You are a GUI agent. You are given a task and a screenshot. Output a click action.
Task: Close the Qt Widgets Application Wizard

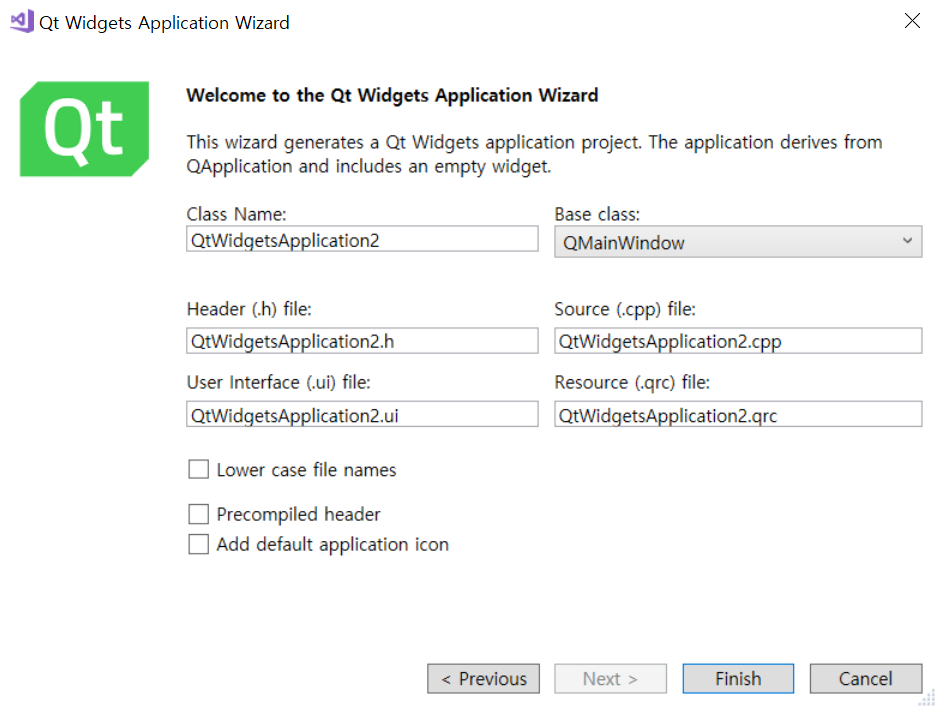pos(912,21)
